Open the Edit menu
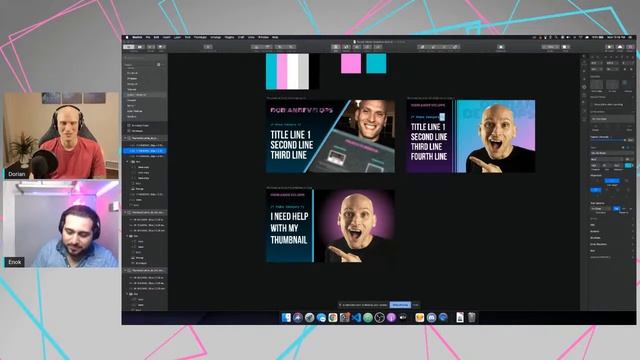This screenshot has height=360, width=640. 156,37
